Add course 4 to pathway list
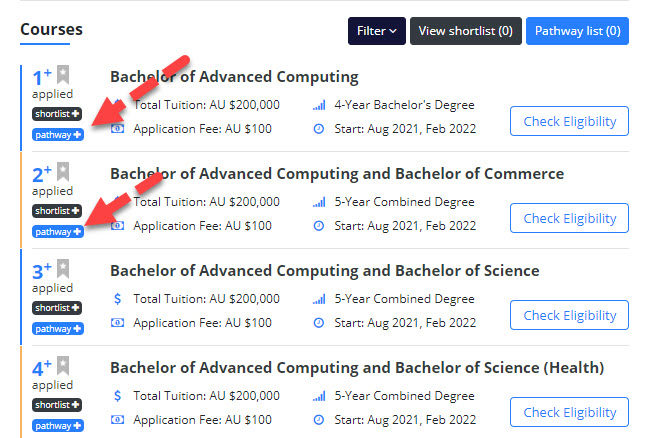Image resolution: width=648 pixels, height=438 pixels. tap(58, 426)
